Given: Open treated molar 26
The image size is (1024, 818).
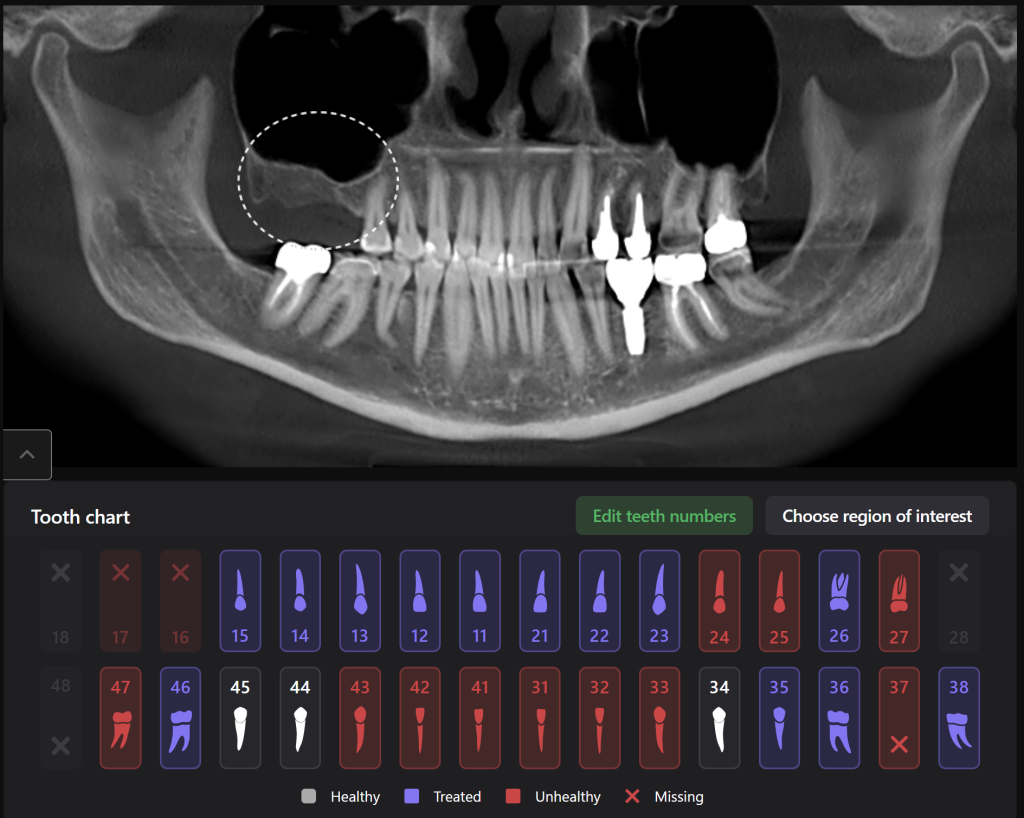Looking at the screenshot, I should click(839, 600).
